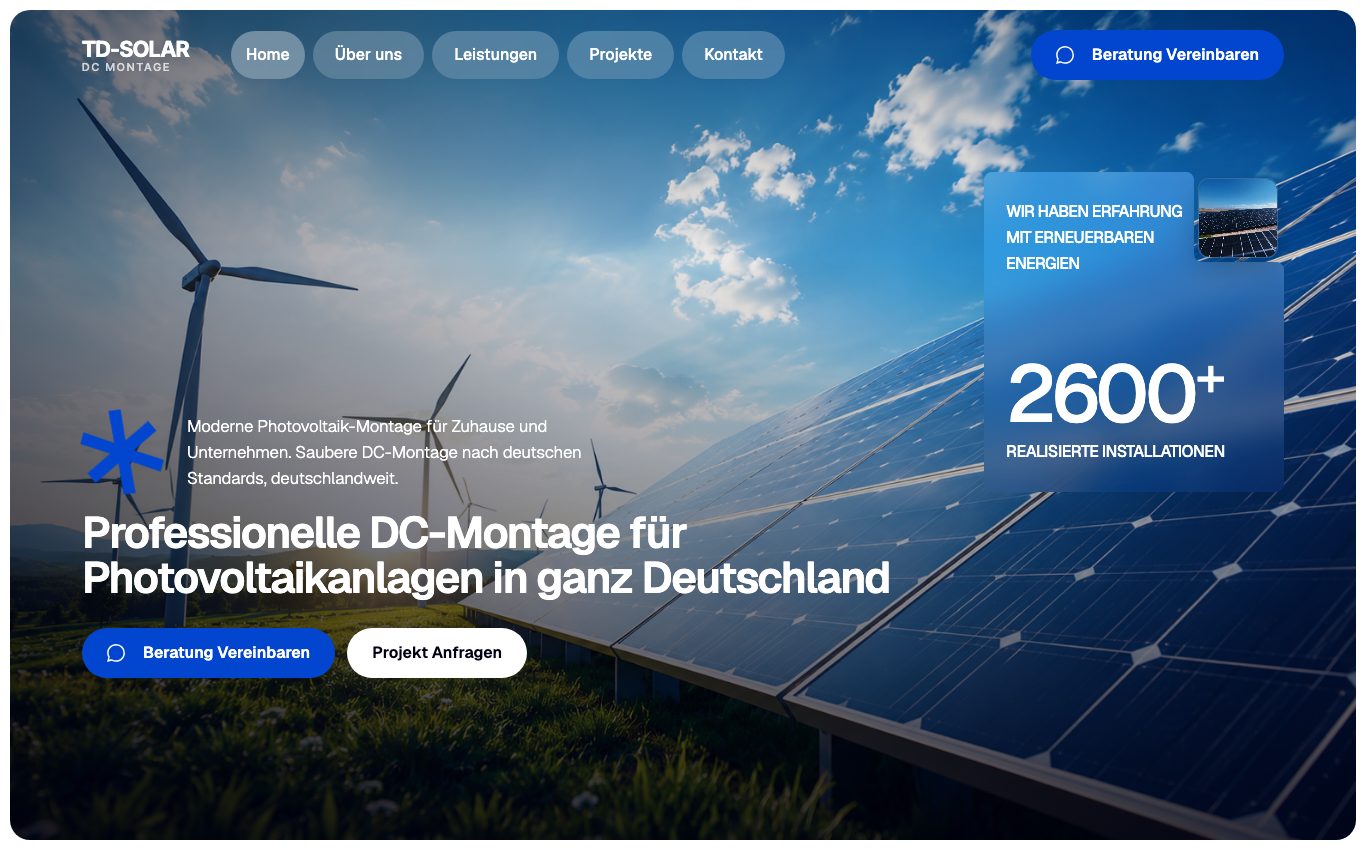Viewport: 1366px width, 854px height.
Task: Go to Über uns page
Action: coord(368,55)
